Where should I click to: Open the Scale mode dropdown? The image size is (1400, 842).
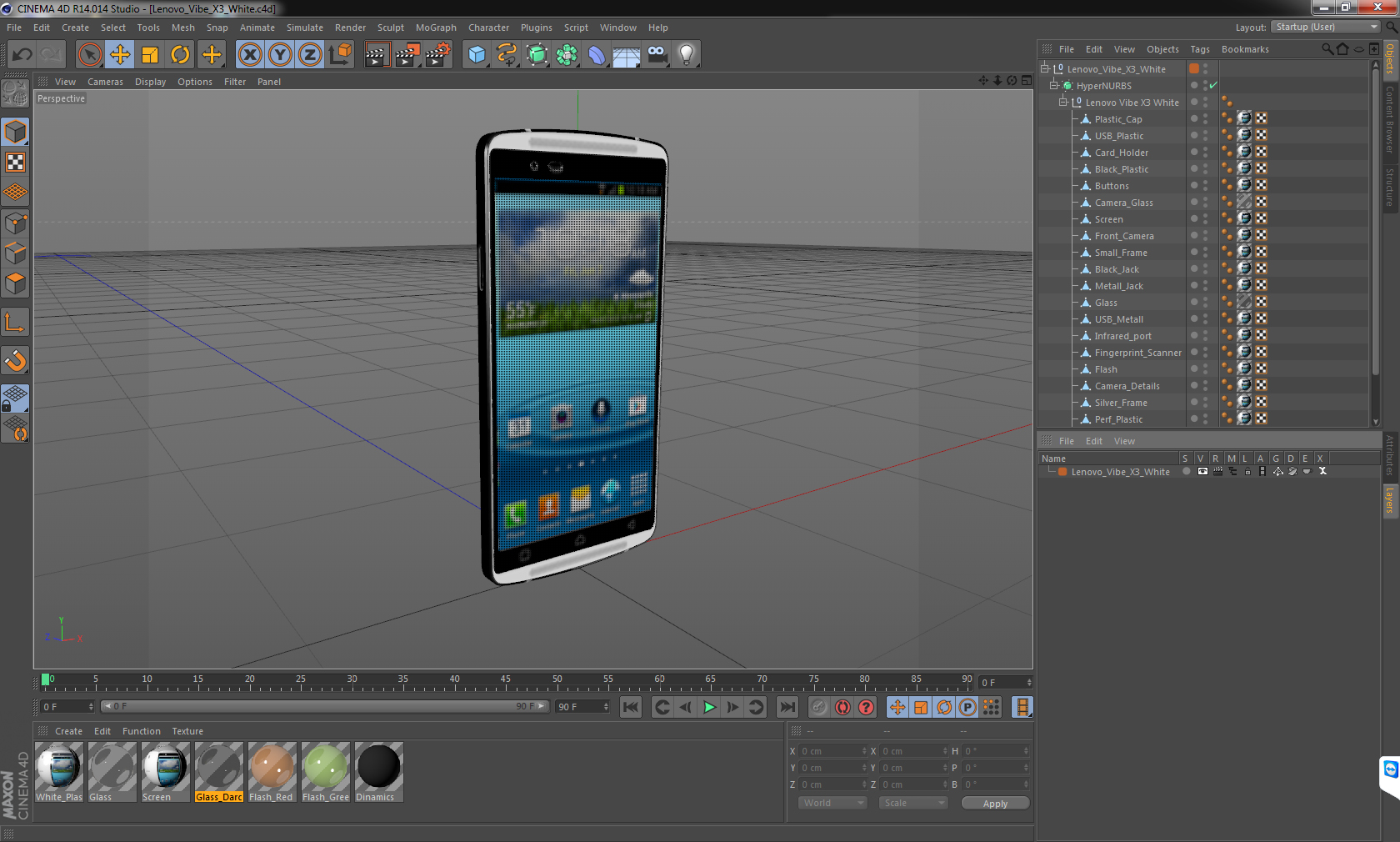pyautogui.click(x=913, y=803)
